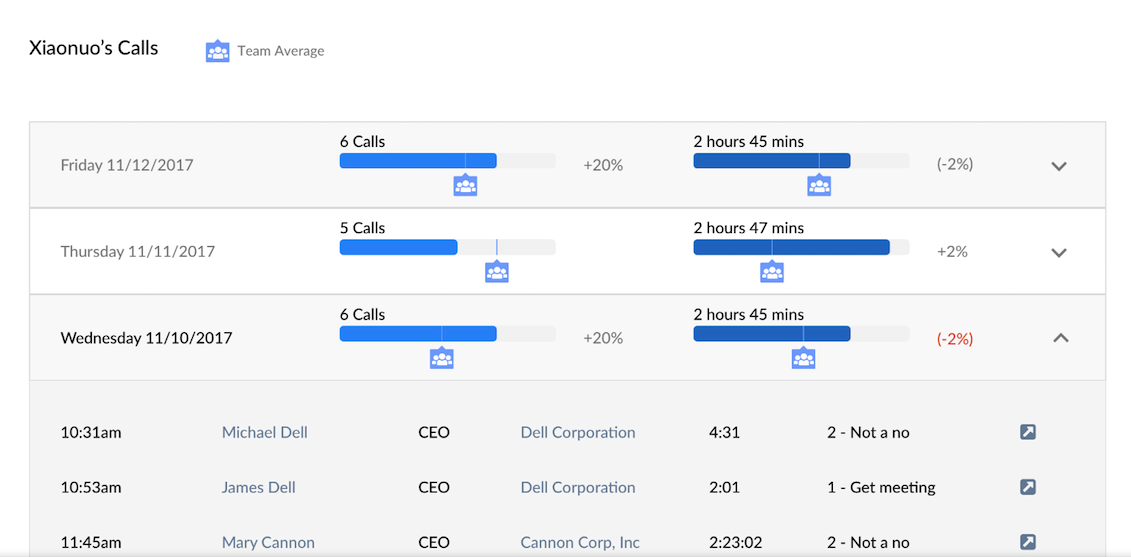Open Michael Dell call details arrow icon
This screenshot has height=557, width=1131.
tap(1028, 432)
